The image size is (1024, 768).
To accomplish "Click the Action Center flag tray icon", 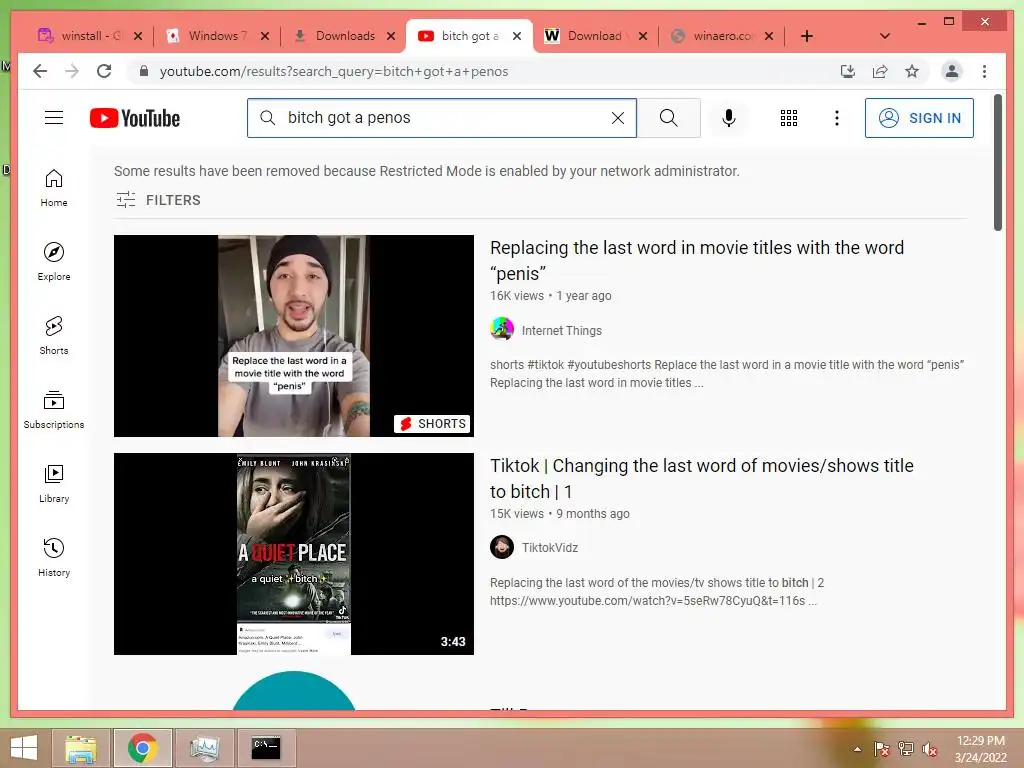I will click(882, 749).
